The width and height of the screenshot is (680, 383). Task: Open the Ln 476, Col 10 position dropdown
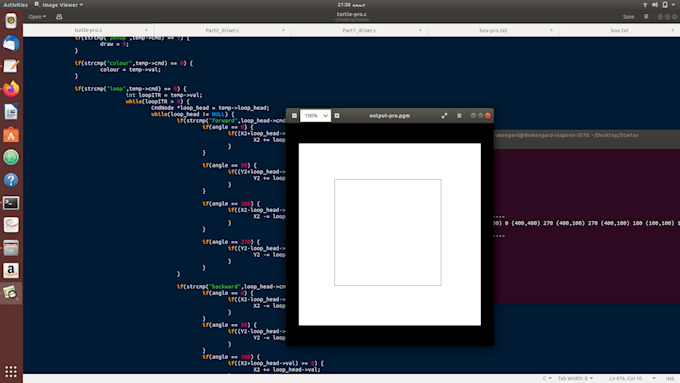point(632,378)
